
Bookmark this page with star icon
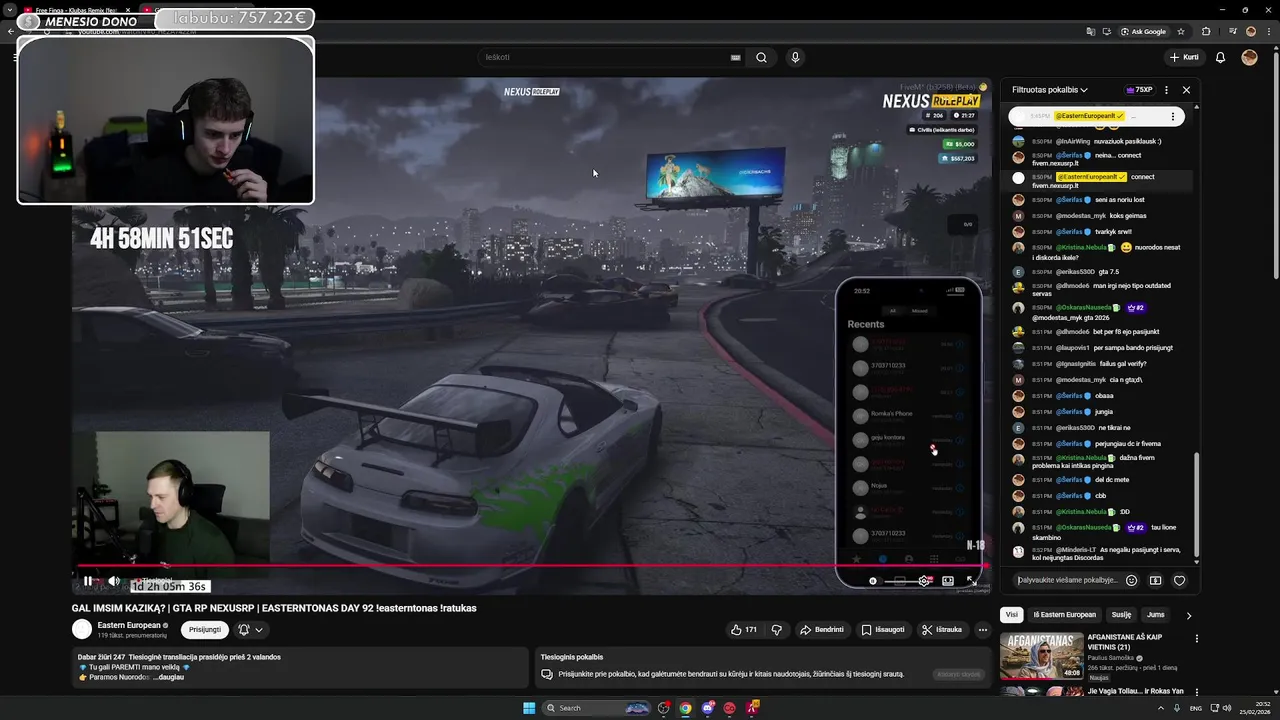(x=1181, y=31)
